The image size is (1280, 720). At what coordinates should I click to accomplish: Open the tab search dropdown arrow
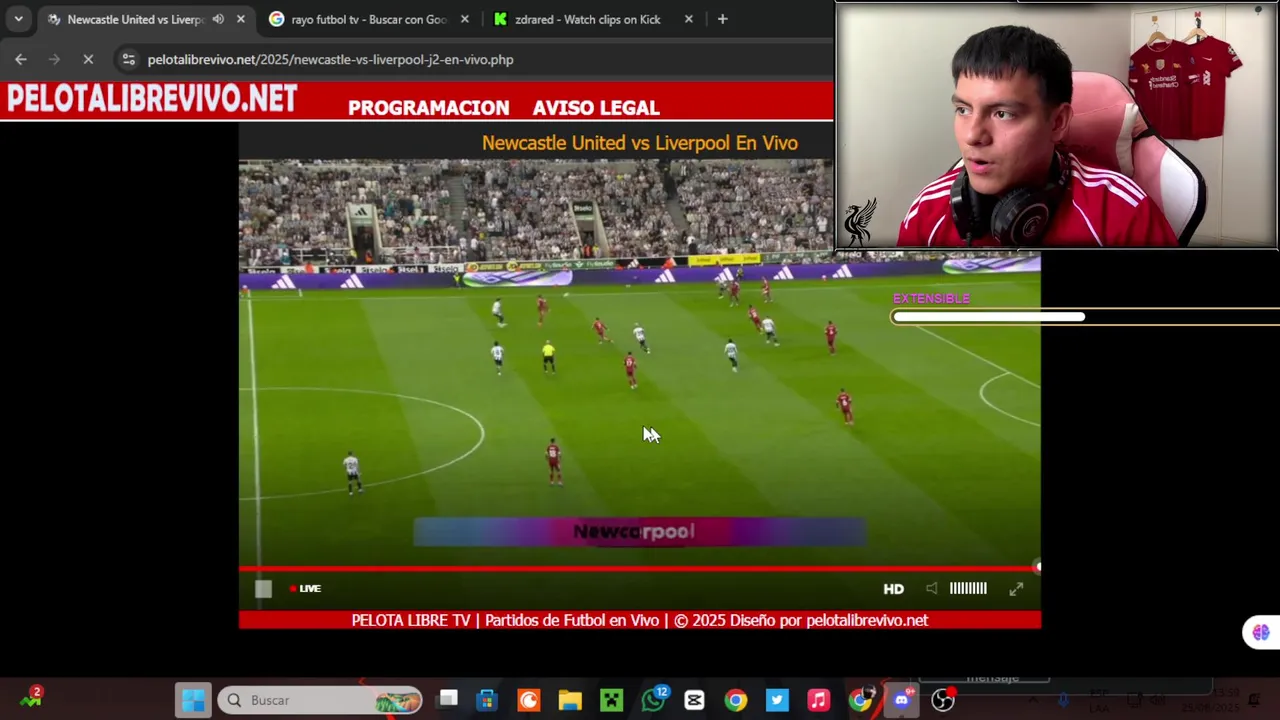(18, 19)
